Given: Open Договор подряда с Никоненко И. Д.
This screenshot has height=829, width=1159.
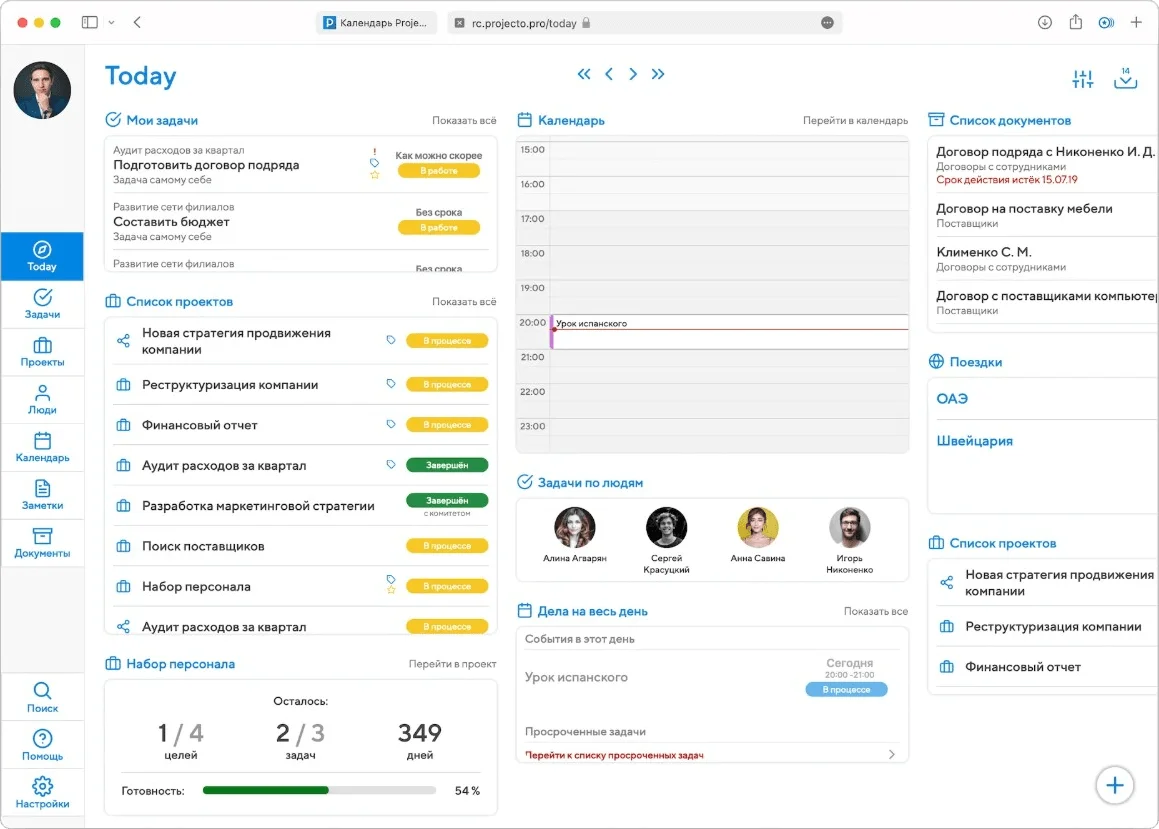Looking at the screenshot, I should 1043,165.
